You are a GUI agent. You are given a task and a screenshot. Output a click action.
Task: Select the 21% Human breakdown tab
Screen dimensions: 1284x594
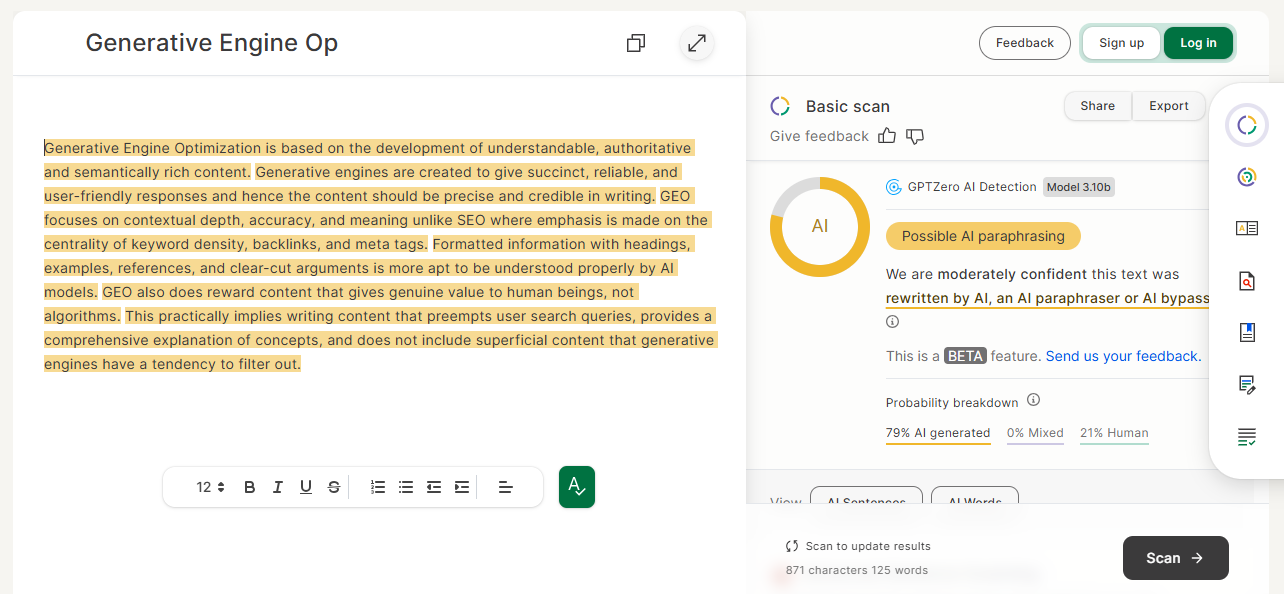[x=1114, y=433]
